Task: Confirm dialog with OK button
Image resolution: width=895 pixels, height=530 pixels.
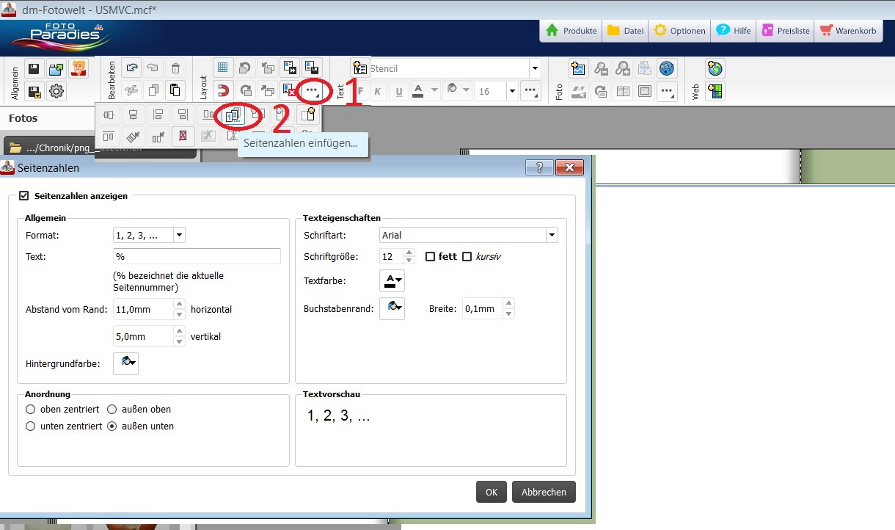Action: click(491, 491)
